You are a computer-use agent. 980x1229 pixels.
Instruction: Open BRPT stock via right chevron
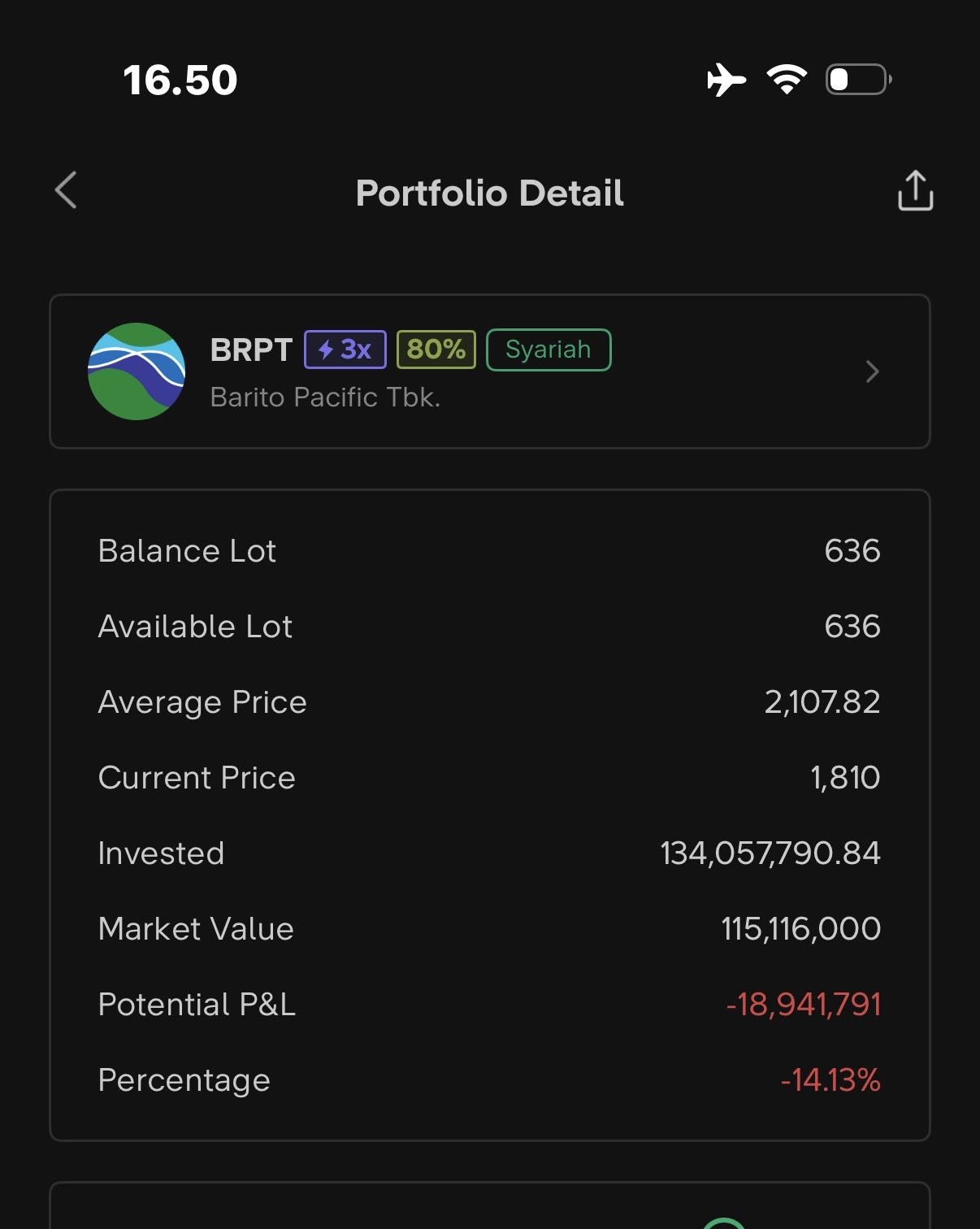tap(872, 371)
